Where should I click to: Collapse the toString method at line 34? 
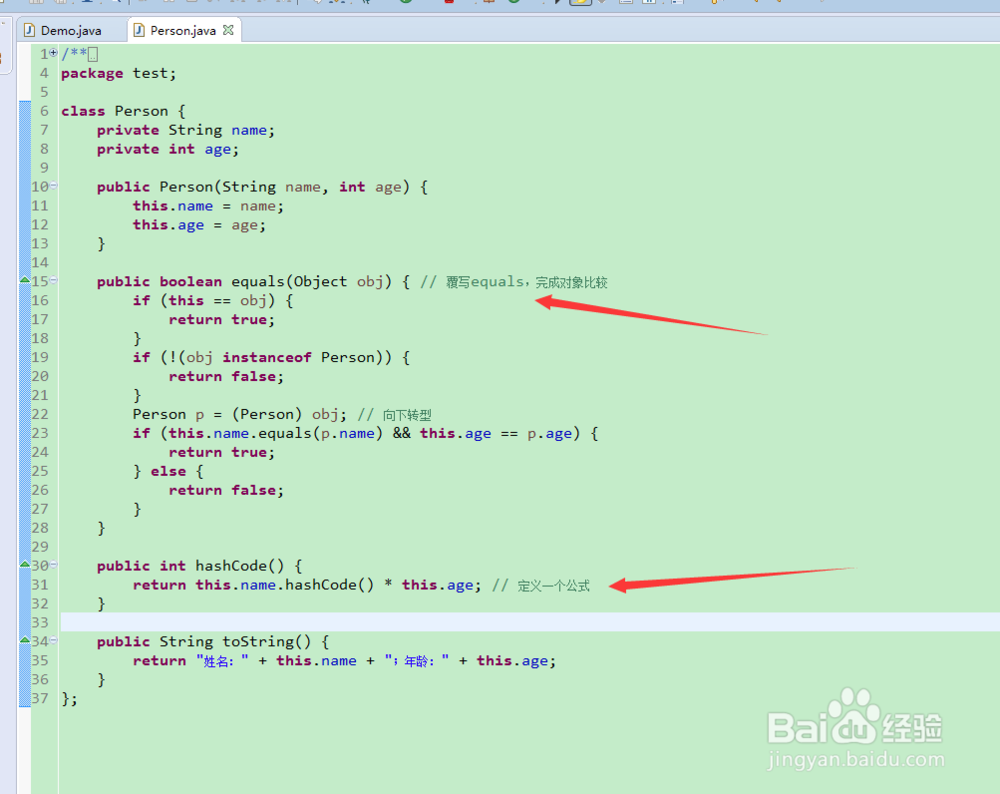[x=54, y=640]
